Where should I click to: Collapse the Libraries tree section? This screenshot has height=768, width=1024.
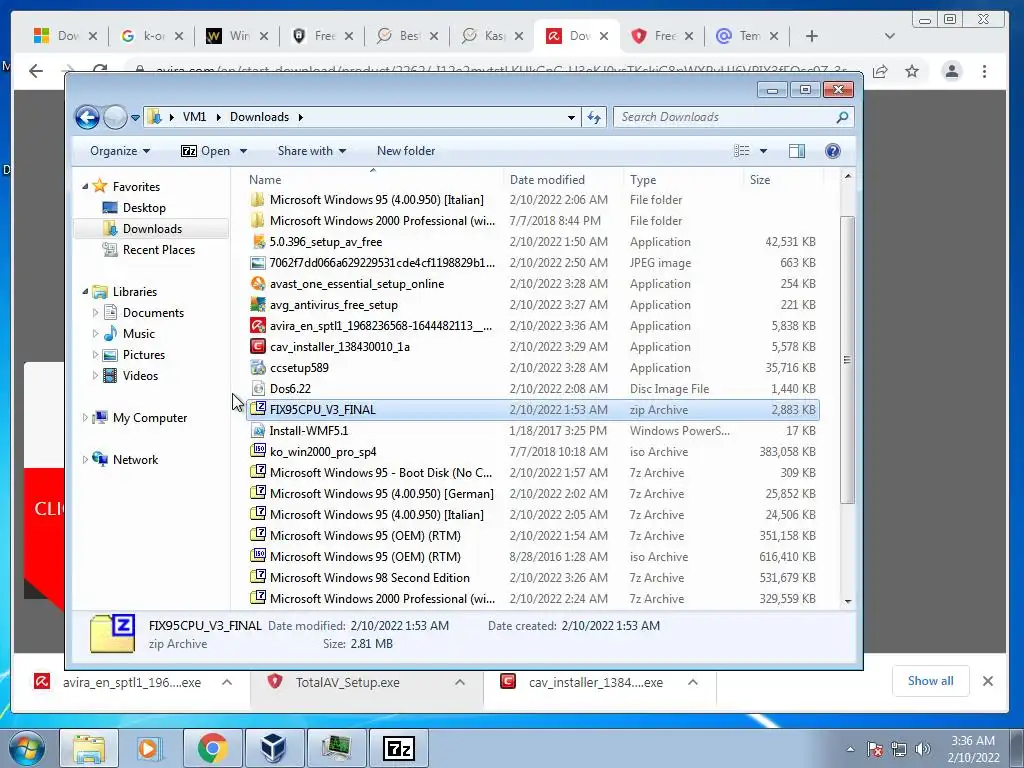click(x=85, y=292)
